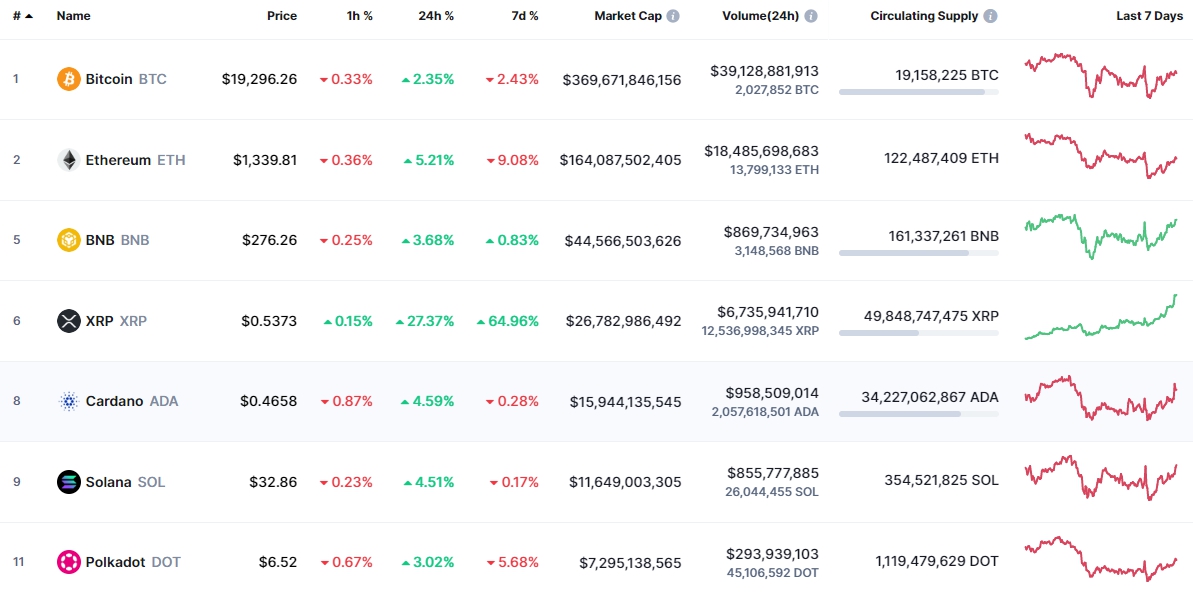Click Solana volume $855,777,885
Screen dimensions: 1193x595
pyautogui.click(x=772, y=473)
